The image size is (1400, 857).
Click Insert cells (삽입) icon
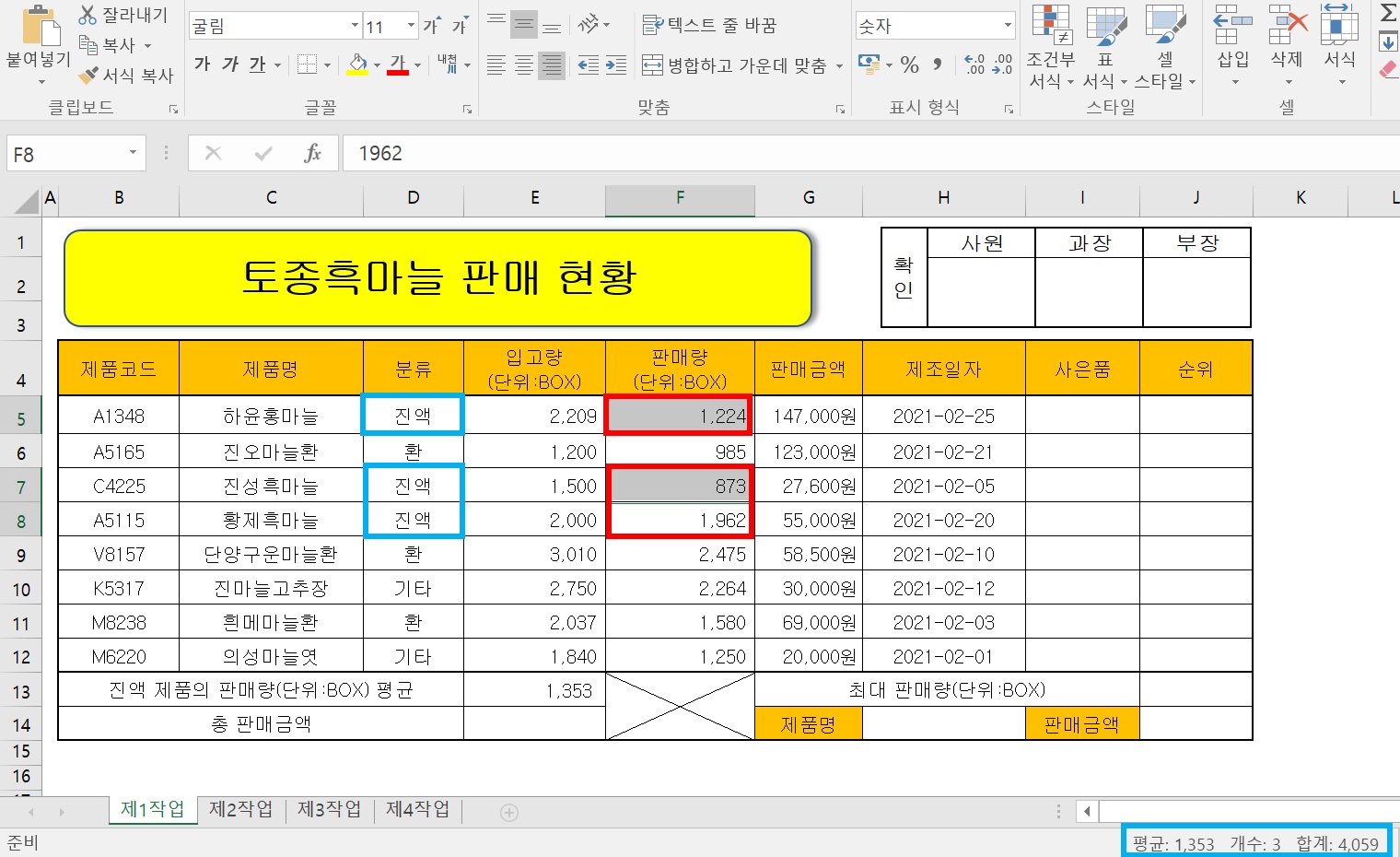pyautogui.click(x=1233, y=25)
